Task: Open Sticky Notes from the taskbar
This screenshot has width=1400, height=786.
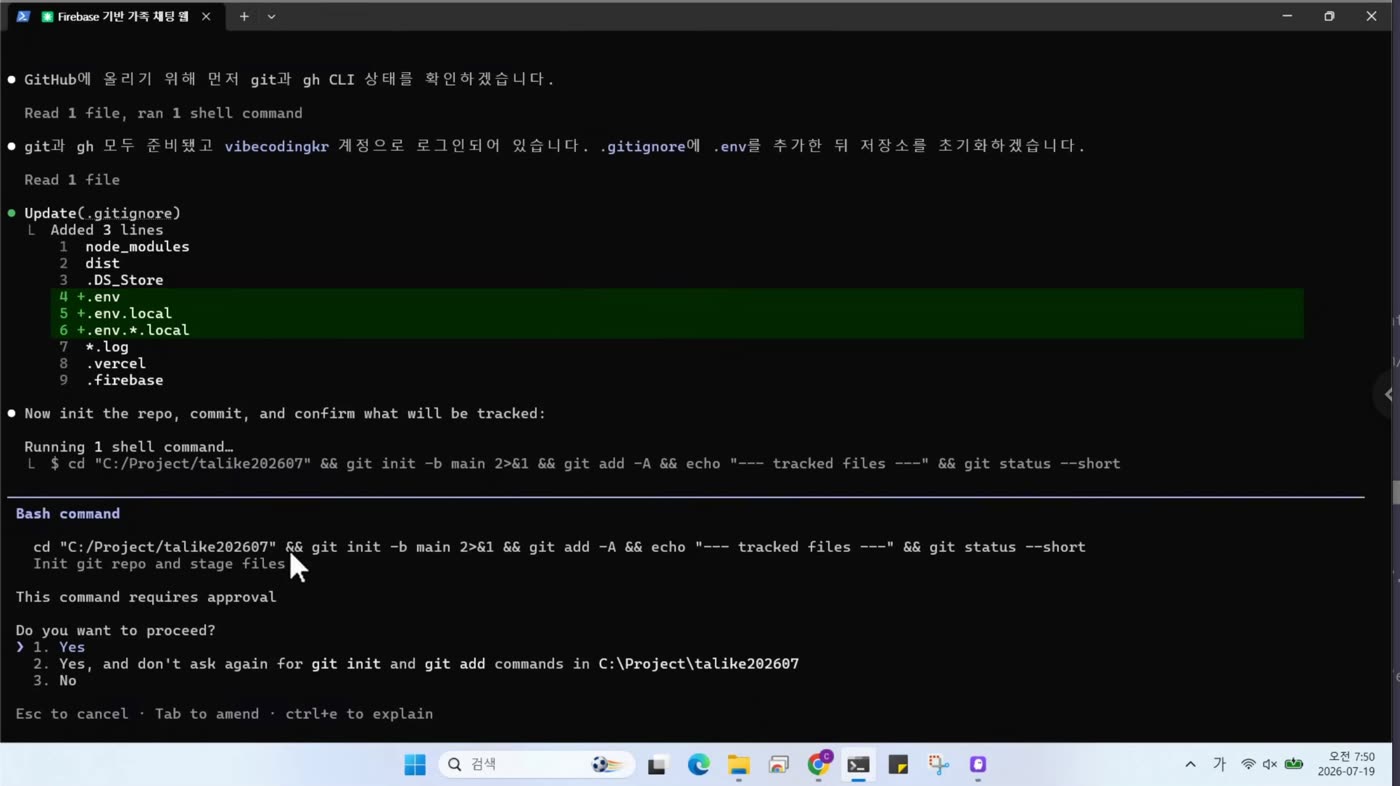Action: (898, 765)
